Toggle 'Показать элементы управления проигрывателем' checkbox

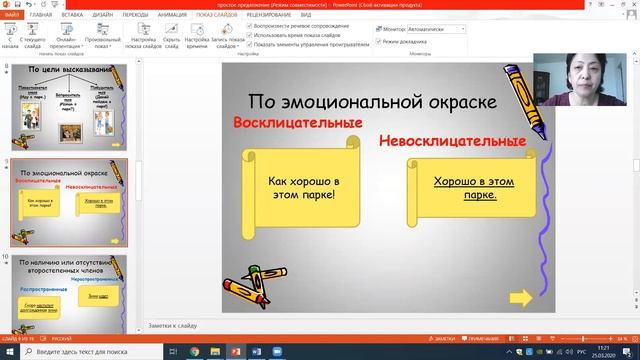pyautogui.click(x=249, y=44)
